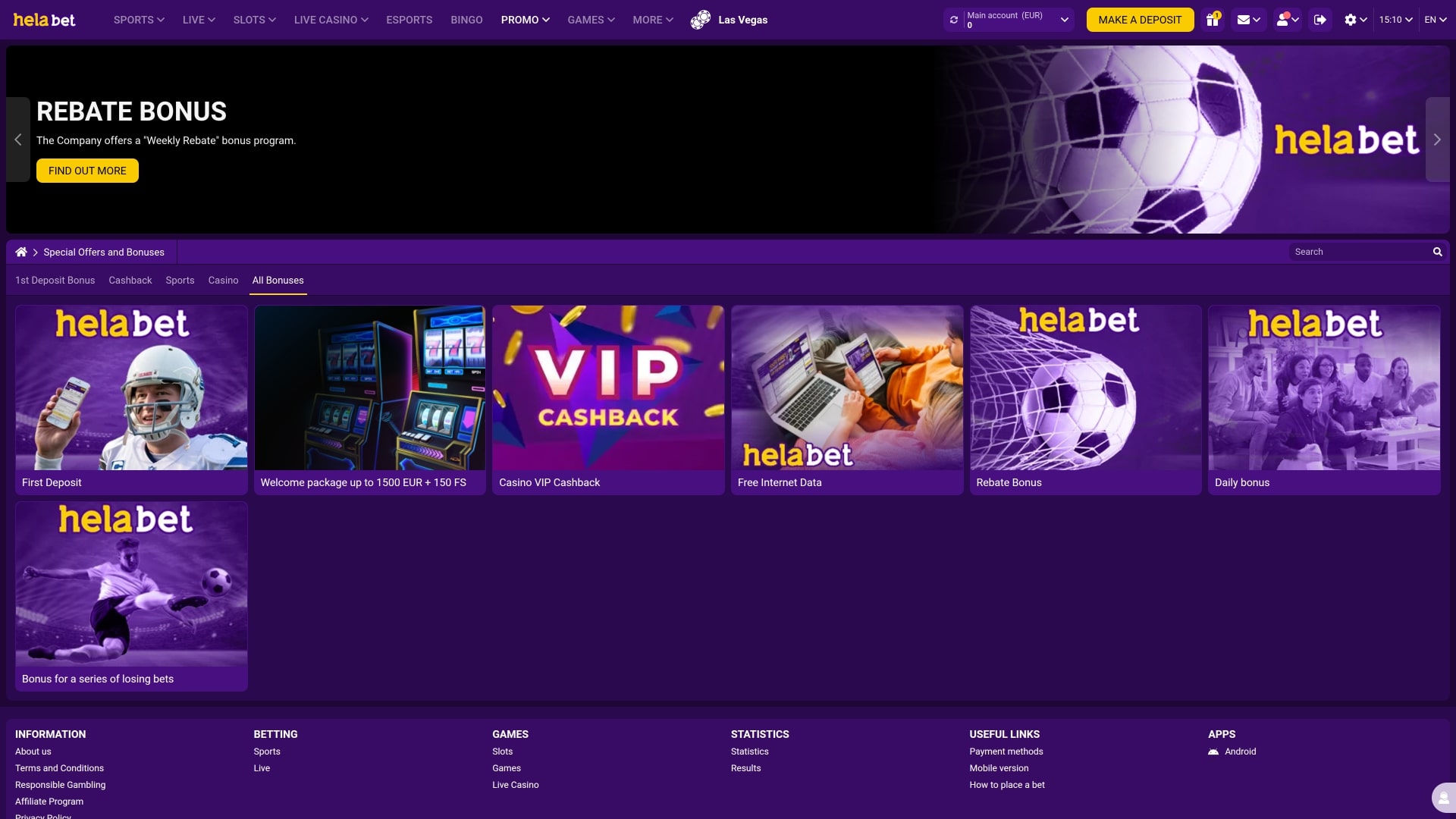Click the balance refresh icon
The width and height of the screenshot is (1456, 819).
(x=953, y=20)
